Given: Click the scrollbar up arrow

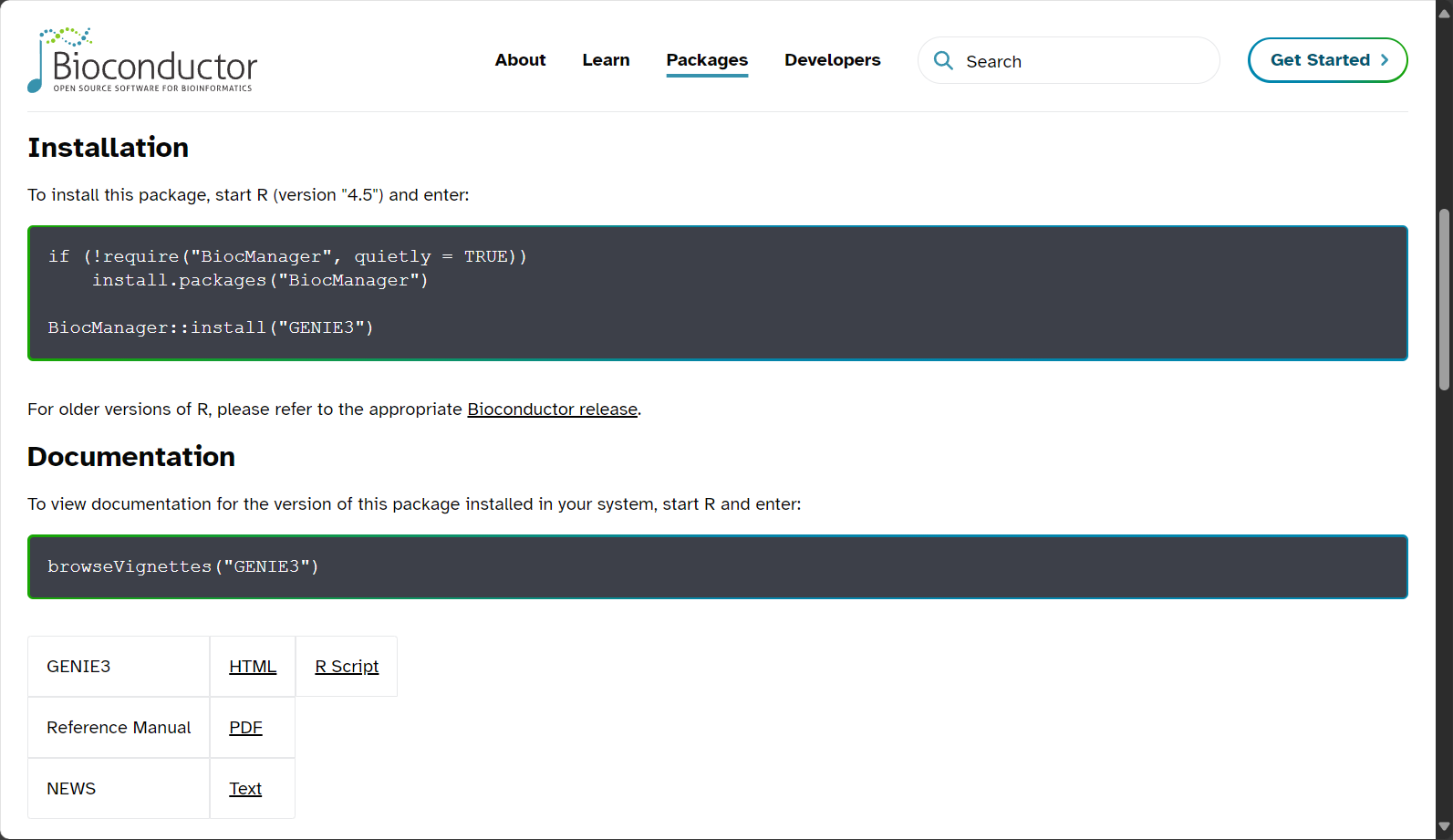Looking at the screenshot, I should coord(1444,13).
